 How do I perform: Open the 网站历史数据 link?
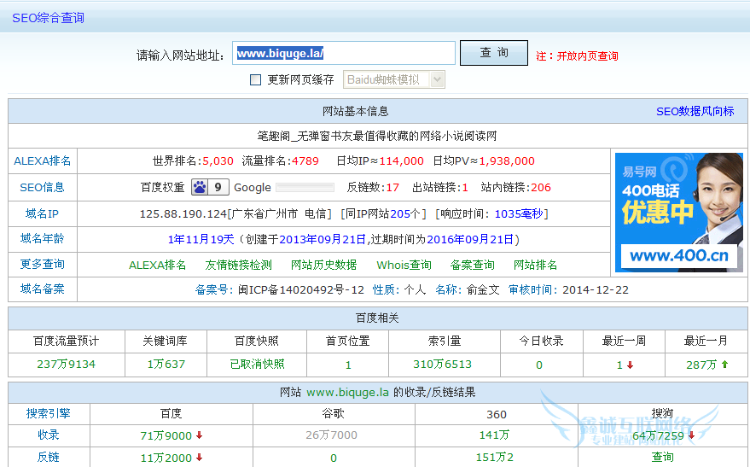tap(324, 265)
